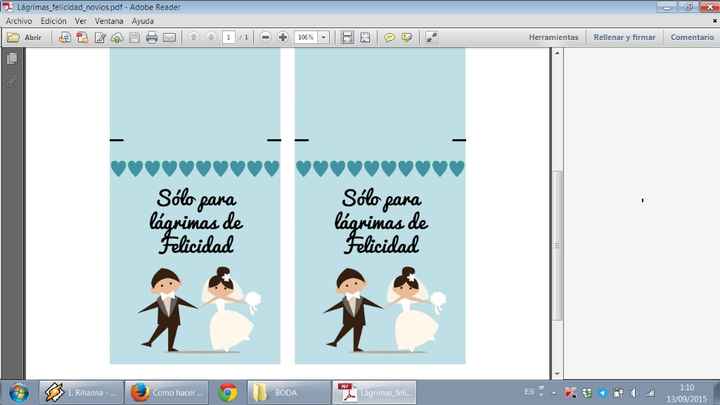Image resolution: width=720 pixels, height=405 pixels.
Task: Close the document with the small X
Action: tap(715, 21)
